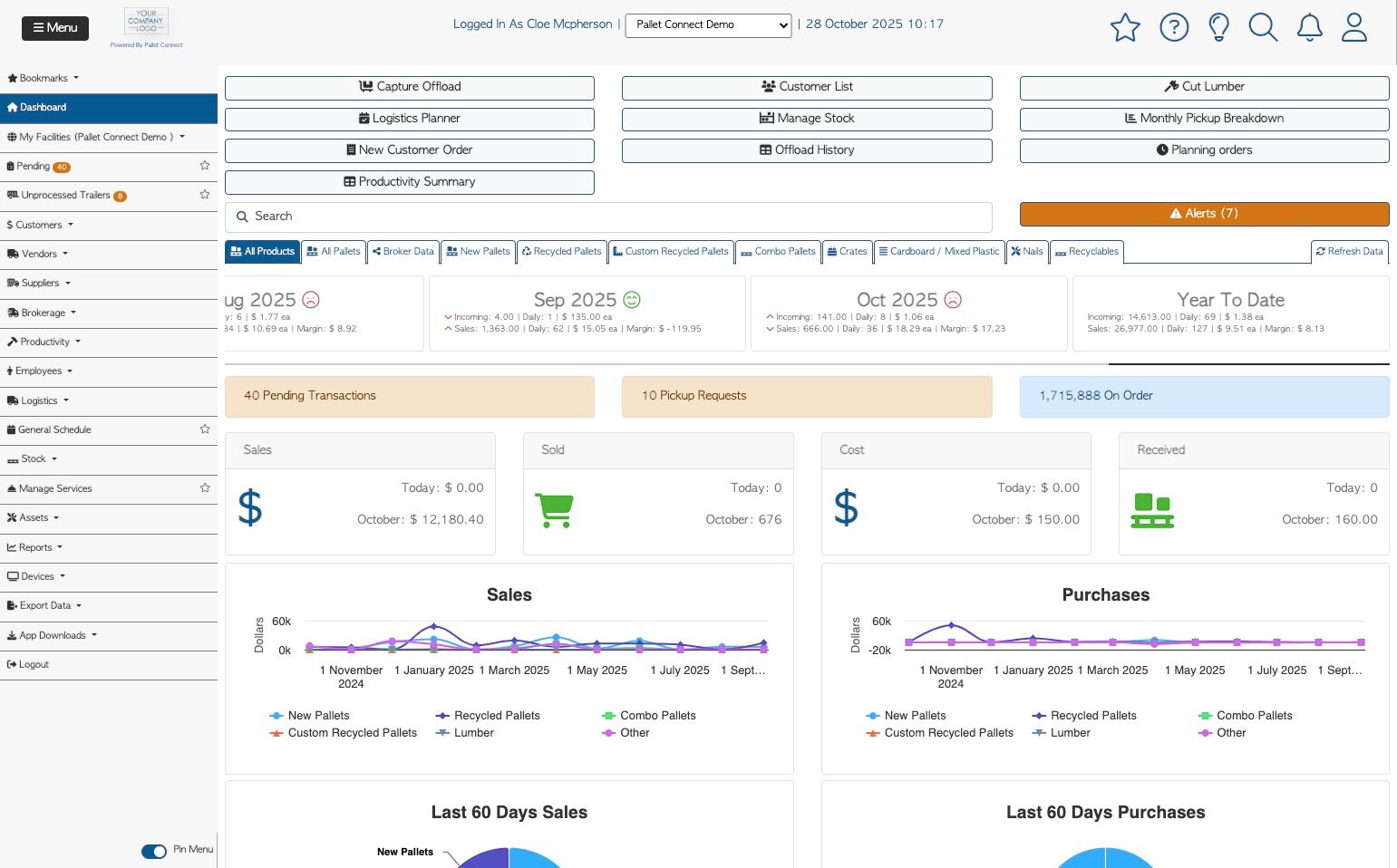Open the Alerts (7) button
The width and height of the screenshot is (1397, 868).
[x=1204, y=214]
